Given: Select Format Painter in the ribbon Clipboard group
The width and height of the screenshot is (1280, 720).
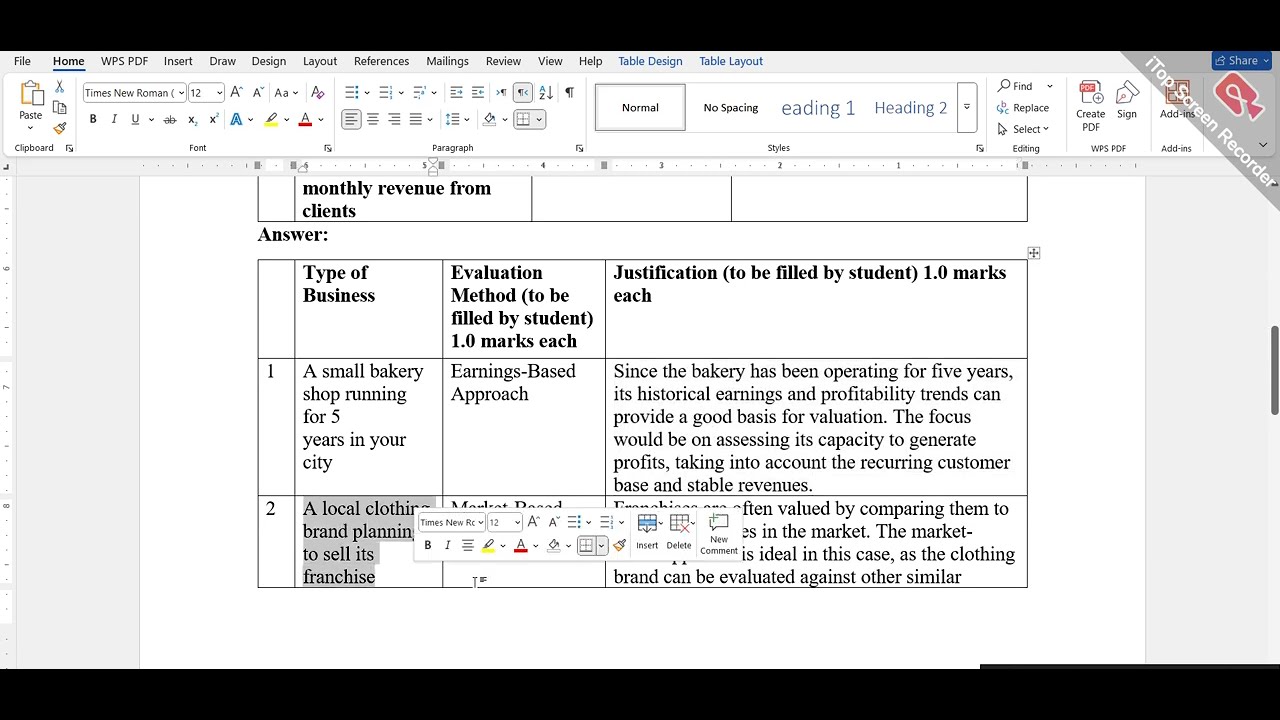Looking at the screenshot, I should (59, 128).
